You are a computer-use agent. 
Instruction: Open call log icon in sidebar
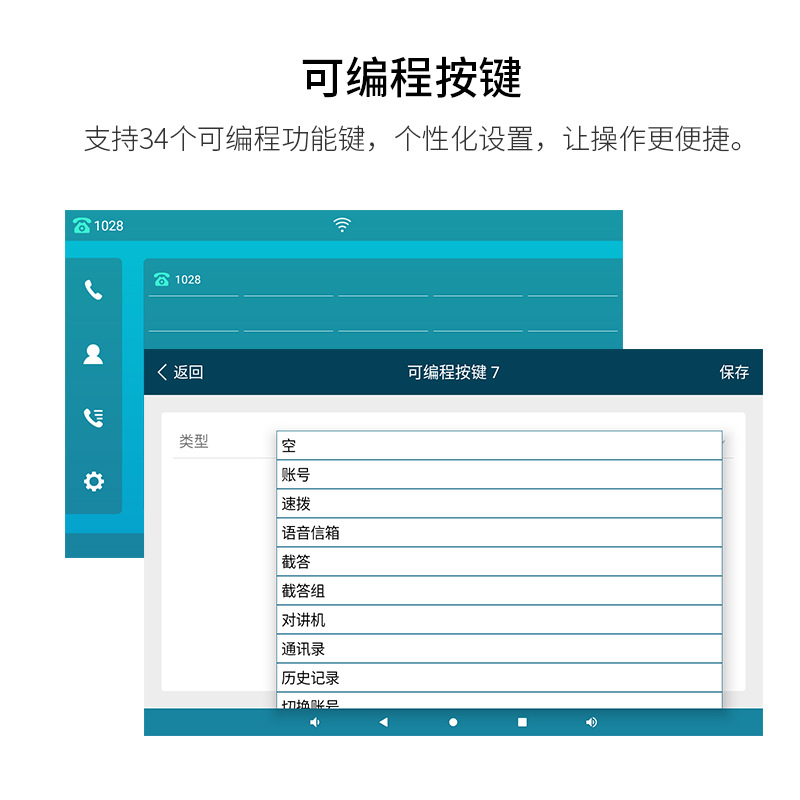pyautogui.click(x=93, y=418)
